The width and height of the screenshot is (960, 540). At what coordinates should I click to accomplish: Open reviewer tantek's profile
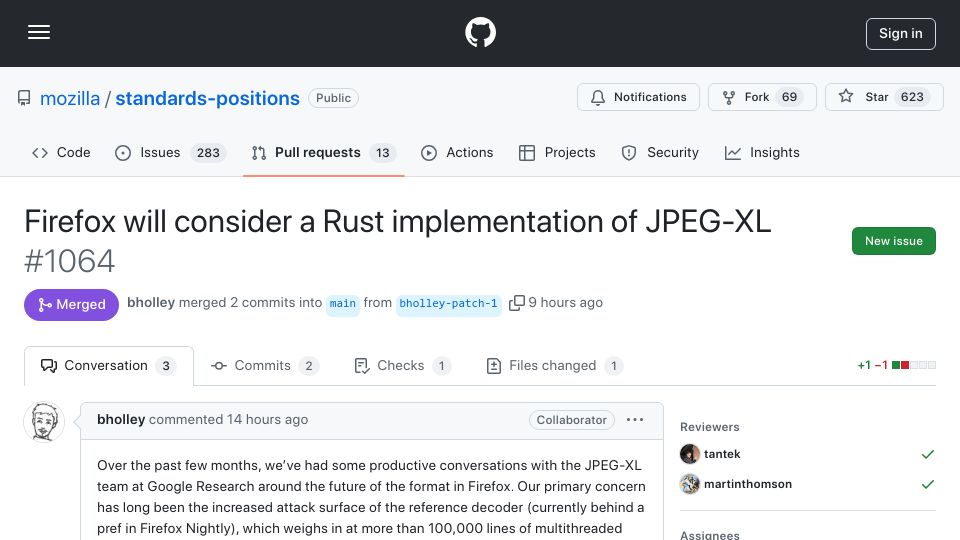pyautogui.click(x=722, y=454)
